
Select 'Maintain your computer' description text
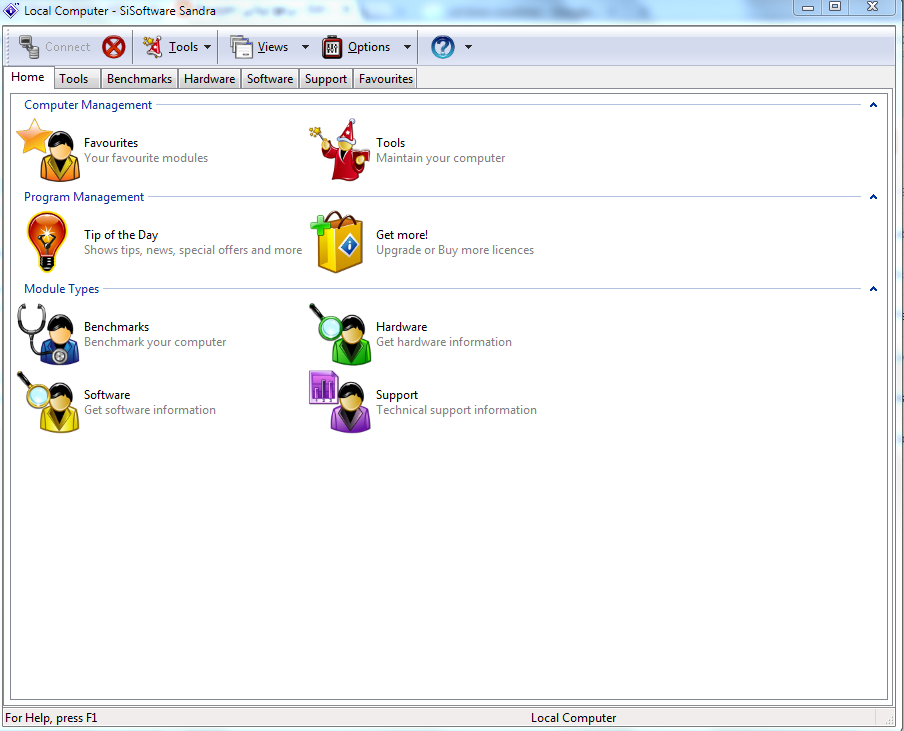coord(440,158)
